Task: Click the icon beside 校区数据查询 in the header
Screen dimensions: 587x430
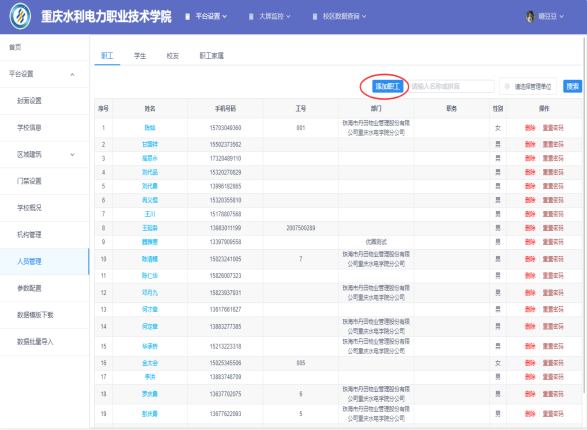Action: coord(315,16)
